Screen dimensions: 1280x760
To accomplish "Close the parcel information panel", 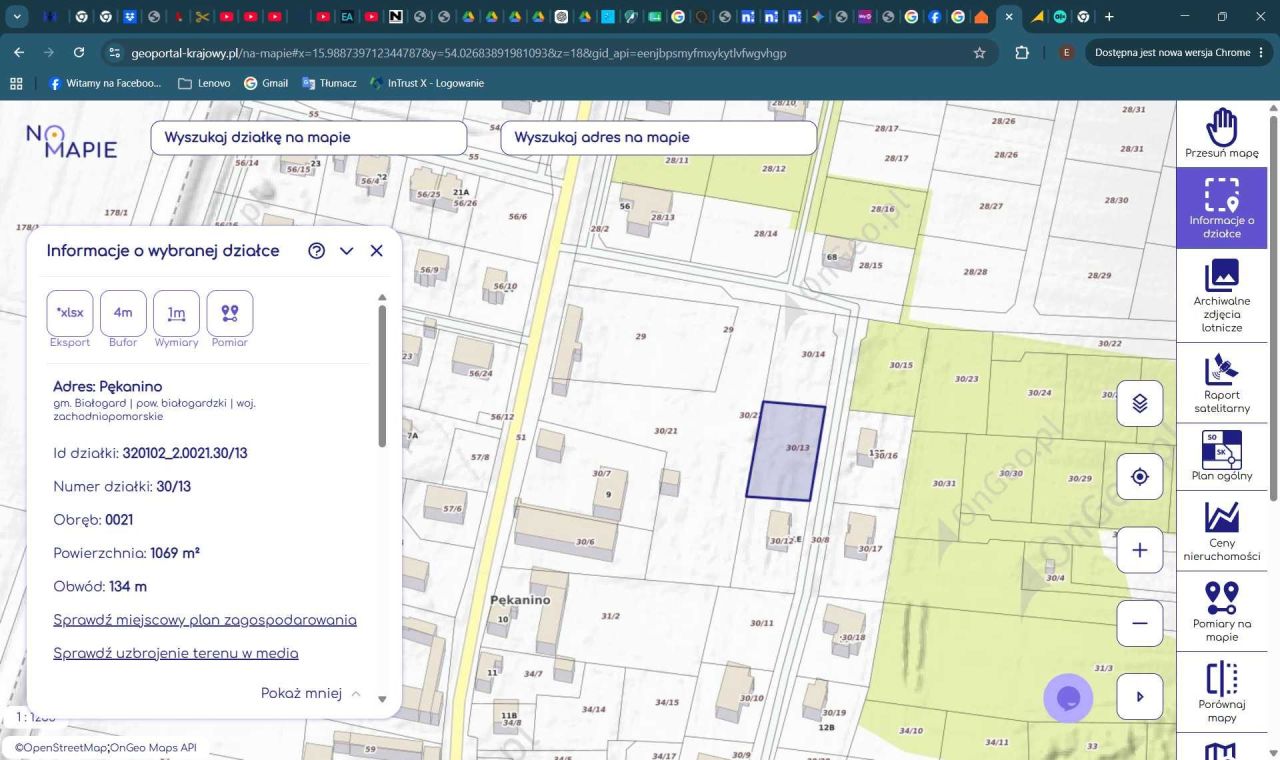I will 376,251.
